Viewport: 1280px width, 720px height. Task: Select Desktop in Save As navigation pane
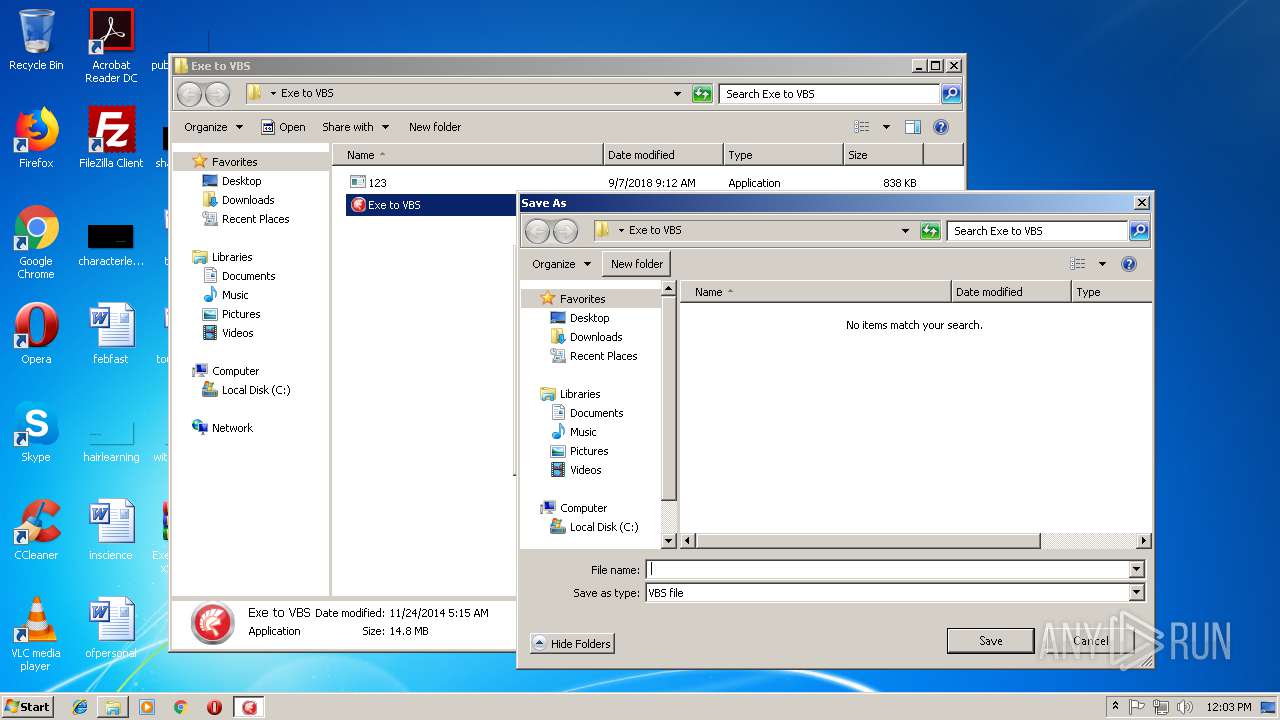coord(589,318)
